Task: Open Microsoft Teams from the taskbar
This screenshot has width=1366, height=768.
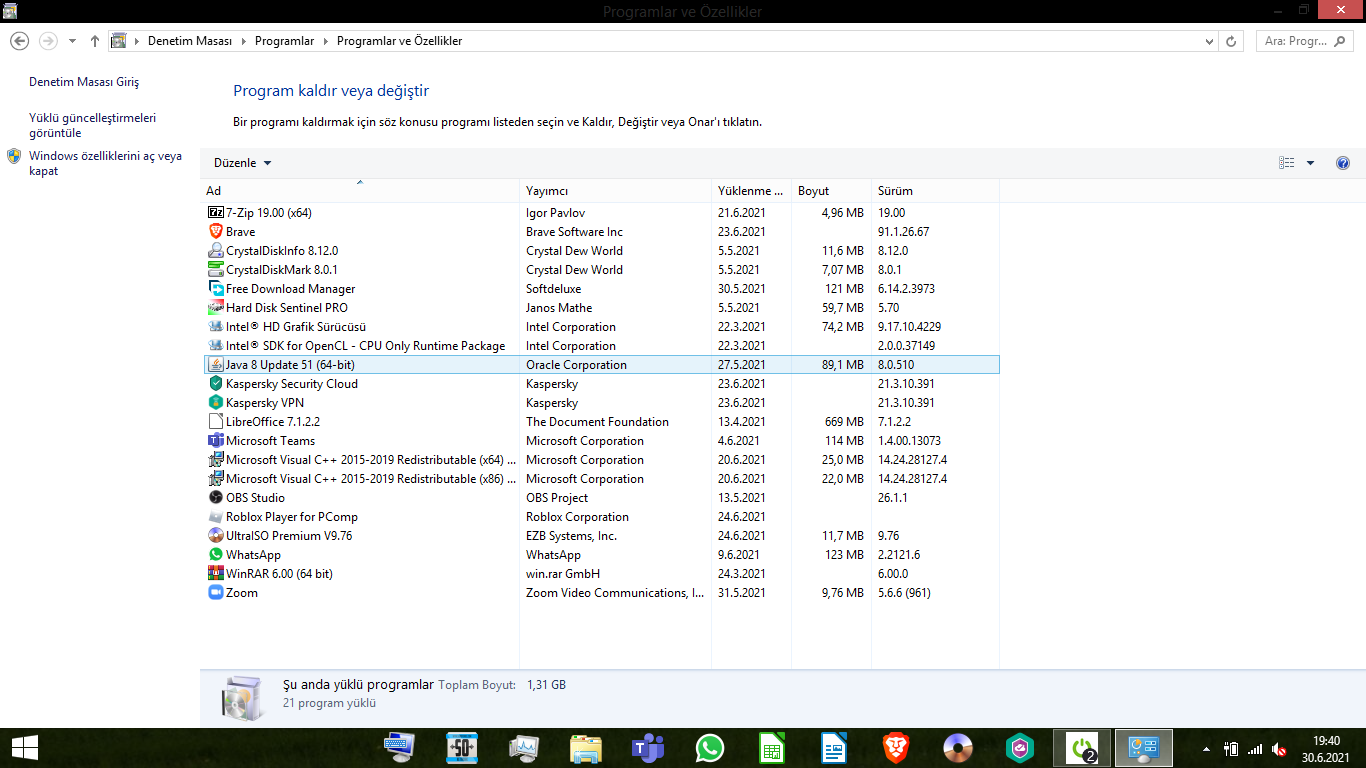Action: click(x=648, y=748)
